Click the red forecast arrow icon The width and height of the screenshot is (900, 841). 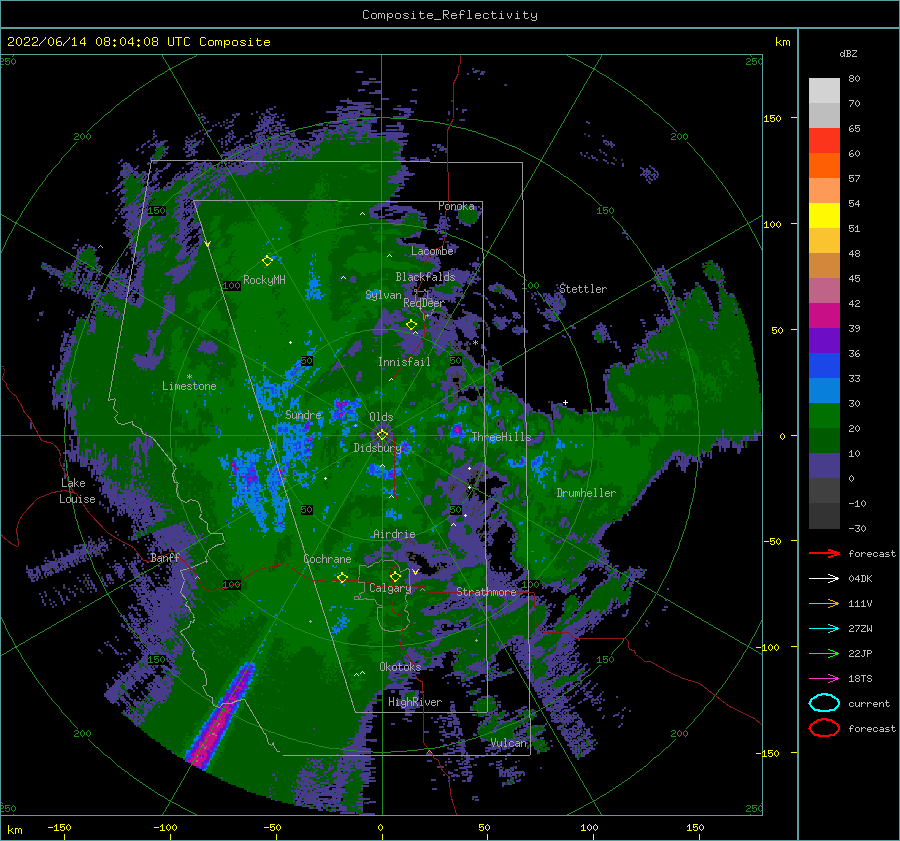coord(824,553)
